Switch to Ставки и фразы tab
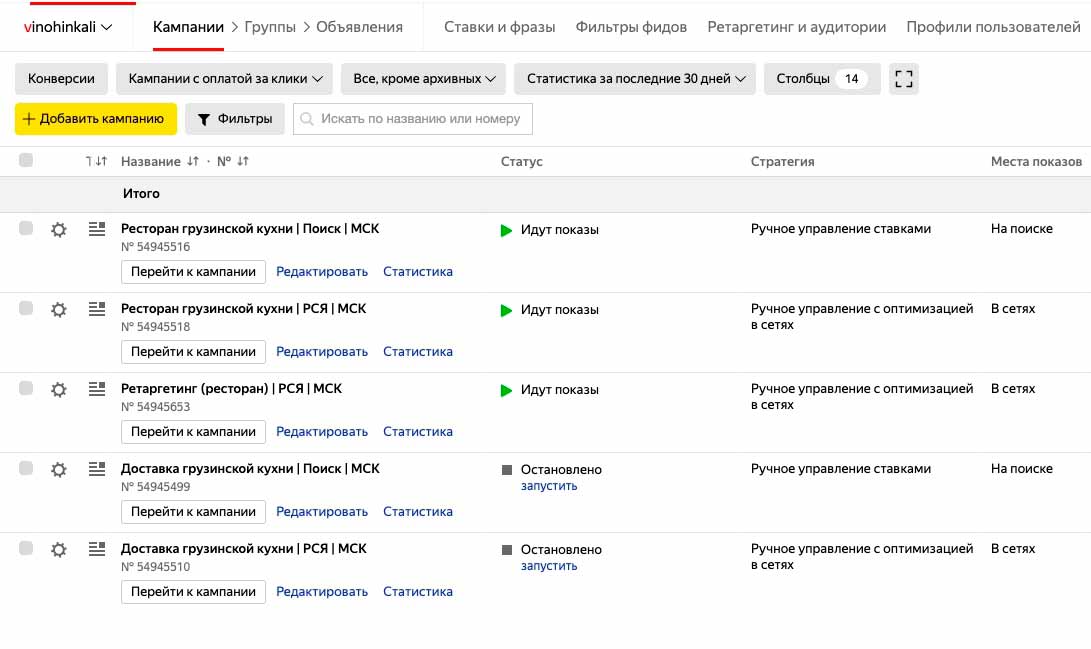Image resolution: width=1091 pixels, height=649 pixels. [499, 27]
